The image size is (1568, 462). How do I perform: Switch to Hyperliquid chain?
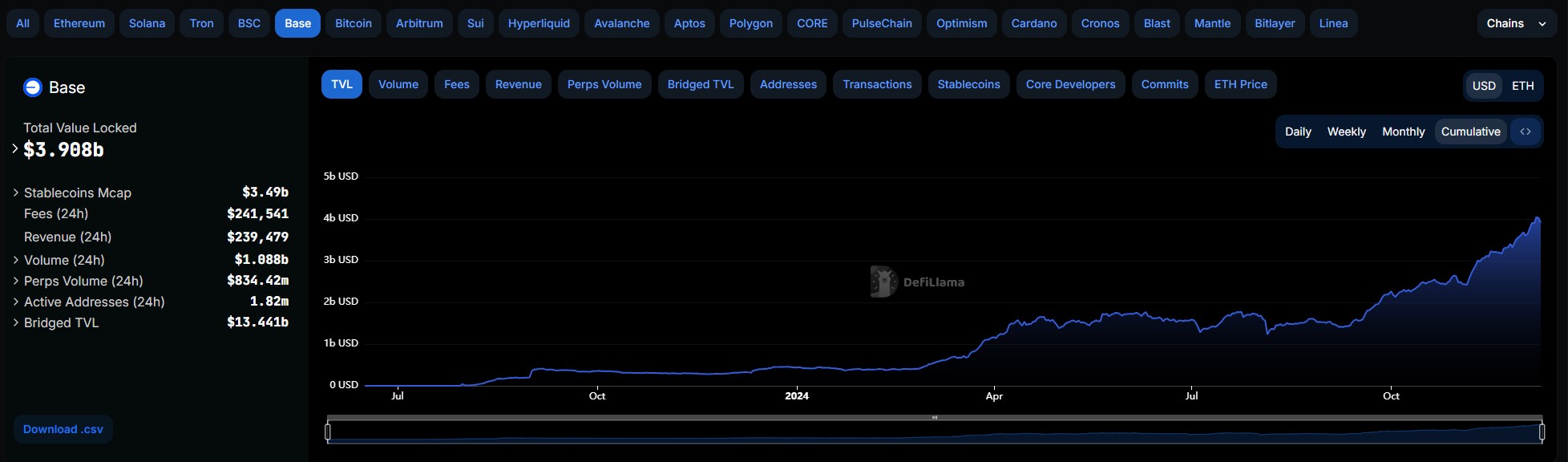tap(539, 23)
